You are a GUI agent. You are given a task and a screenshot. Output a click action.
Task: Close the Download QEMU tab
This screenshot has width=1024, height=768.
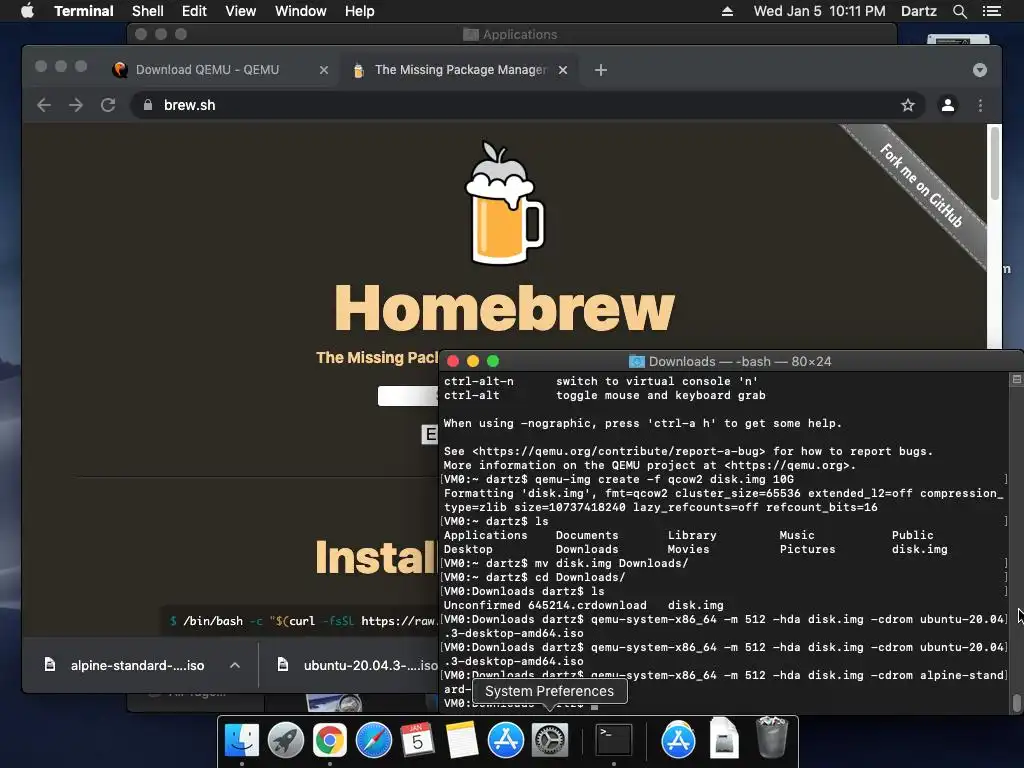pos(324,70)
